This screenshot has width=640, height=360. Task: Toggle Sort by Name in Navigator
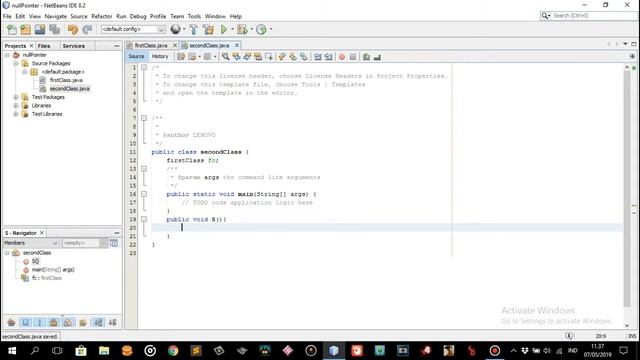tap(98, 322)
